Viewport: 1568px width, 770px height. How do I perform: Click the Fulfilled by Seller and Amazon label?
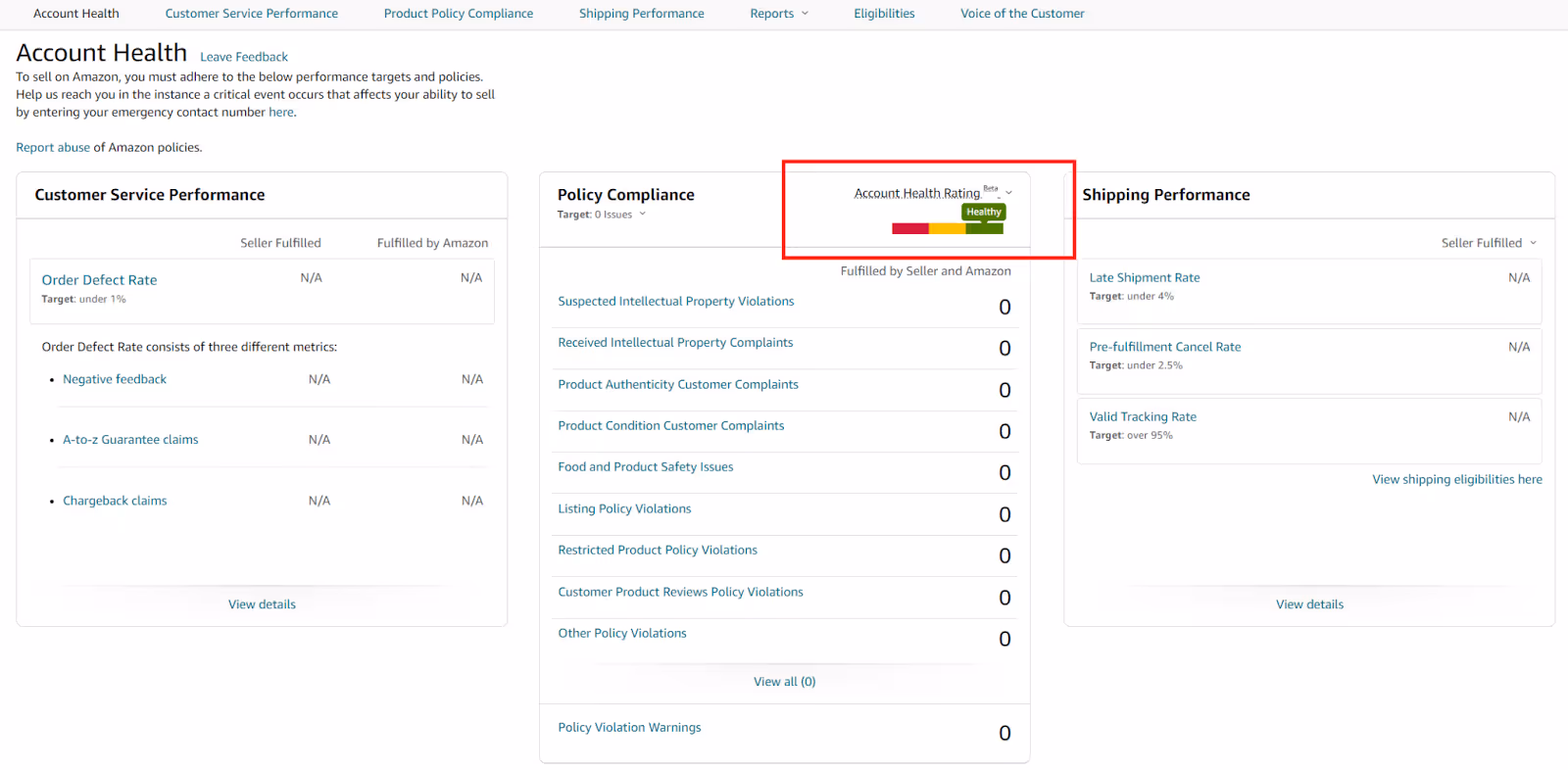(925, 271)
